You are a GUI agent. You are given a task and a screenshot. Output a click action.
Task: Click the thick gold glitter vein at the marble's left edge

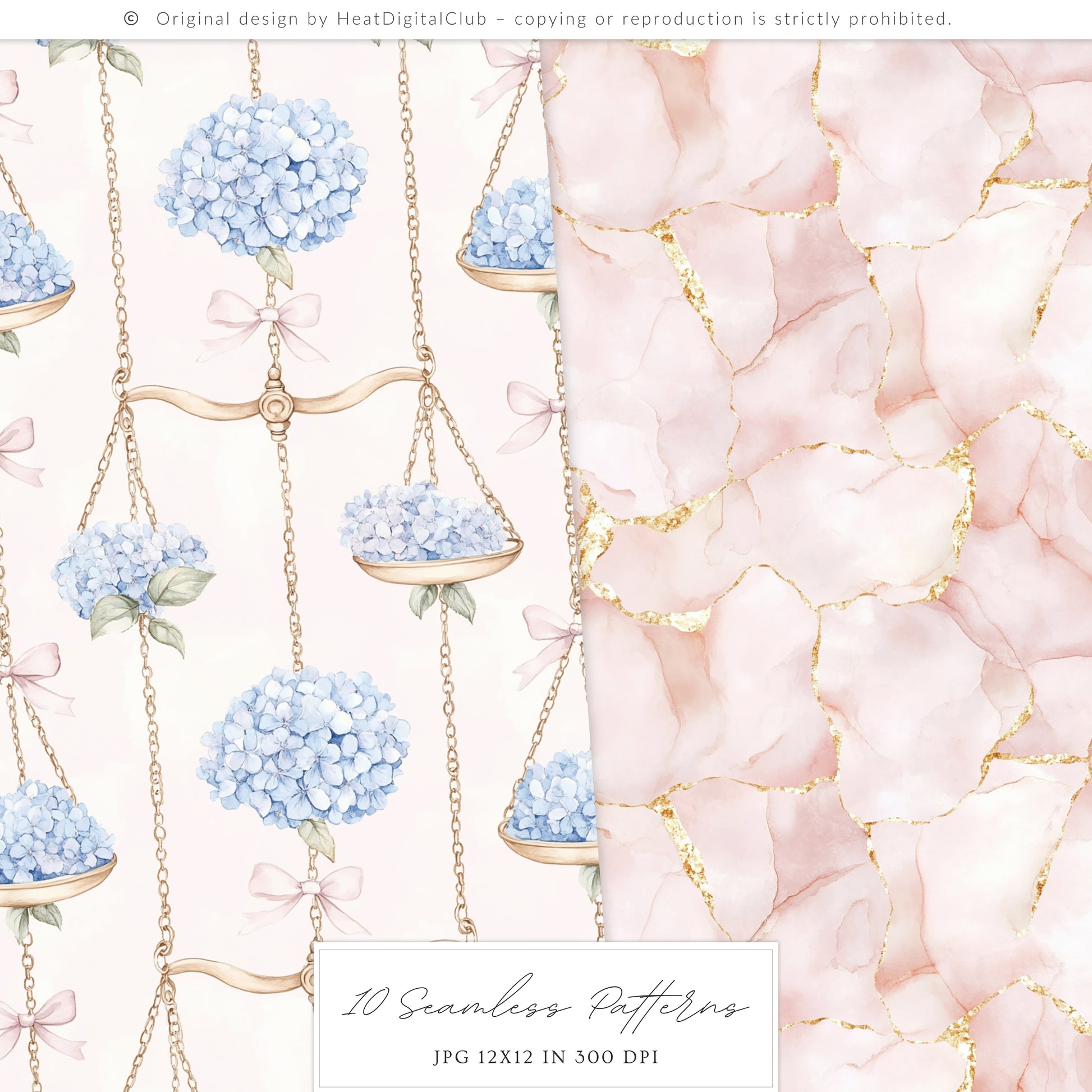[x=594, y=537]
